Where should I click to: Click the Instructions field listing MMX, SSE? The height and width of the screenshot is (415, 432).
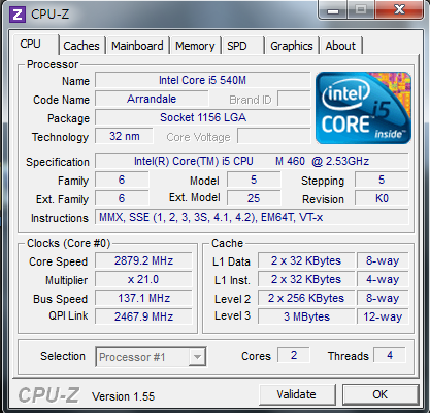[x=251, y=217]
